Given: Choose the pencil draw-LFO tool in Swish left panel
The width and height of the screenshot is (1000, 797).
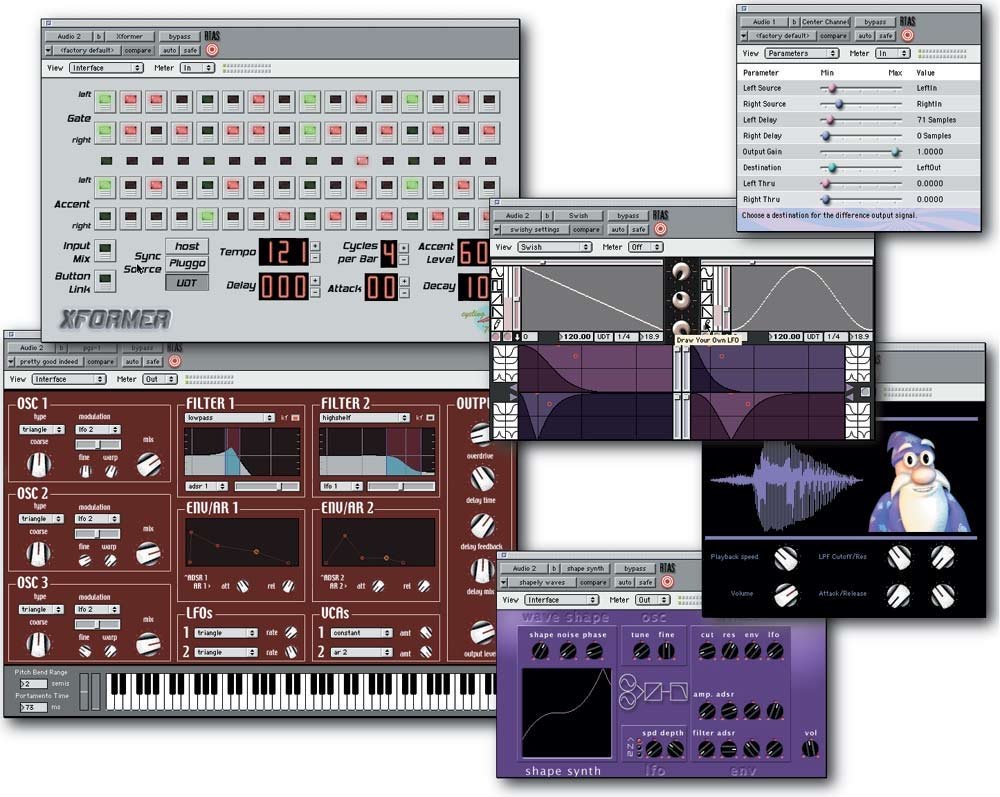Looking at the screenshot, I should [498, 325].
